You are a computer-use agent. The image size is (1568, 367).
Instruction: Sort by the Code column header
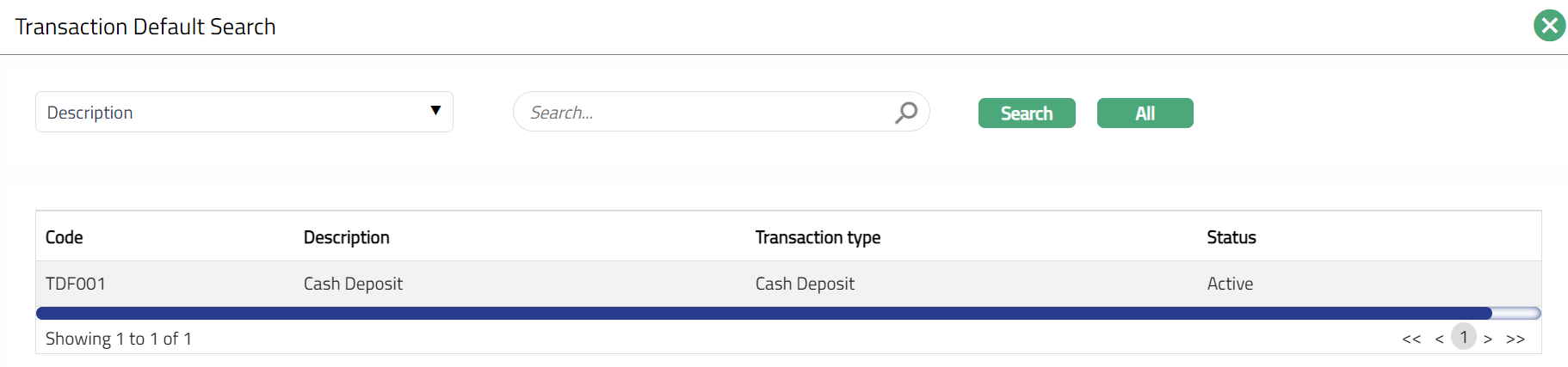[65, 237]
